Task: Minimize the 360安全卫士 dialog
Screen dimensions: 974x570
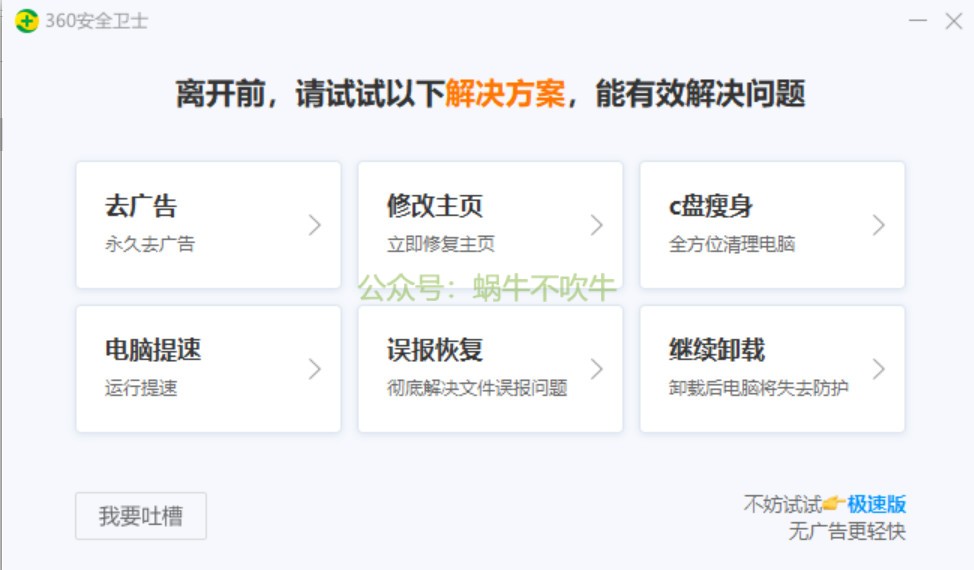Action: [918, 20]
